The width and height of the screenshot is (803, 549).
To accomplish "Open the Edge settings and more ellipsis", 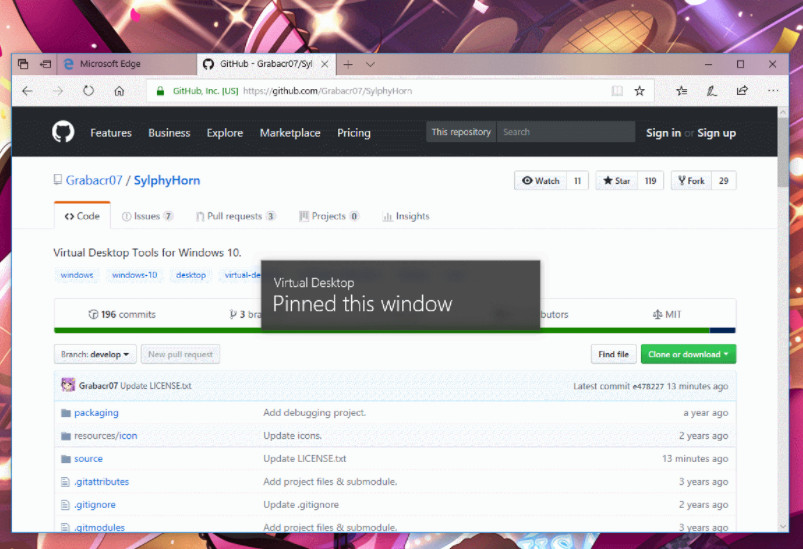I will pyautogui.click(x=773, y=91).
